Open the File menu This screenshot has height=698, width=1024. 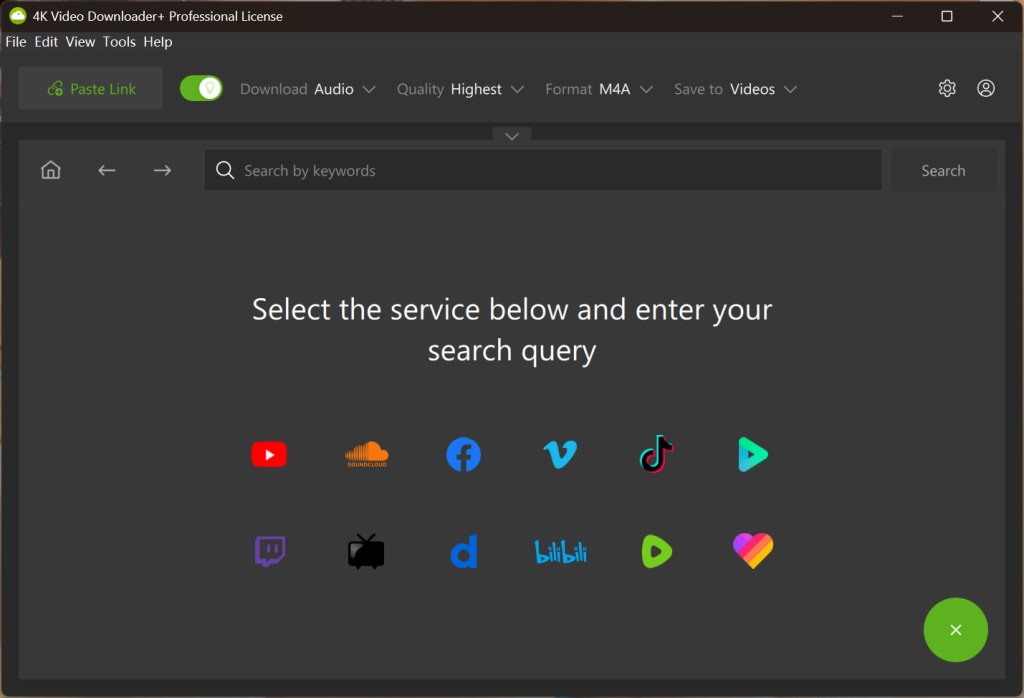pos(16,42)
